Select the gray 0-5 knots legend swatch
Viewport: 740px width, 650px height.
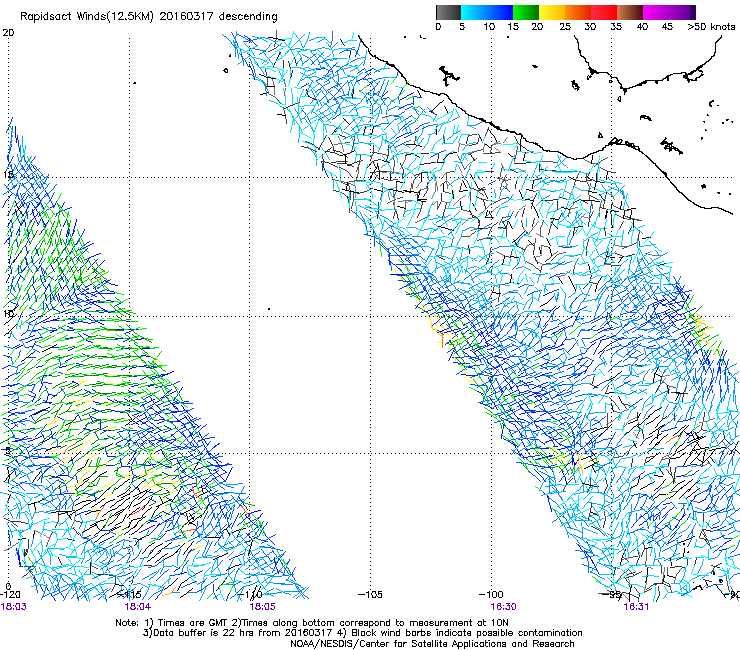(448, 12)
